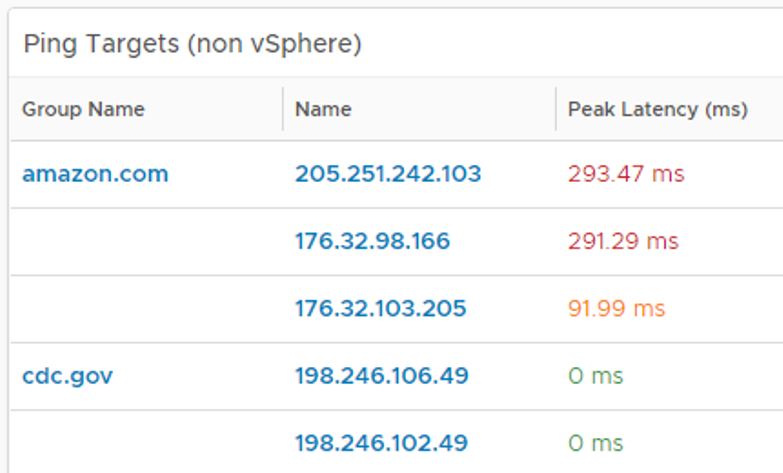This screenshot has width=783, height=473.
Task: Click the 198.246.102.49 target link
Action: [381, 443]
